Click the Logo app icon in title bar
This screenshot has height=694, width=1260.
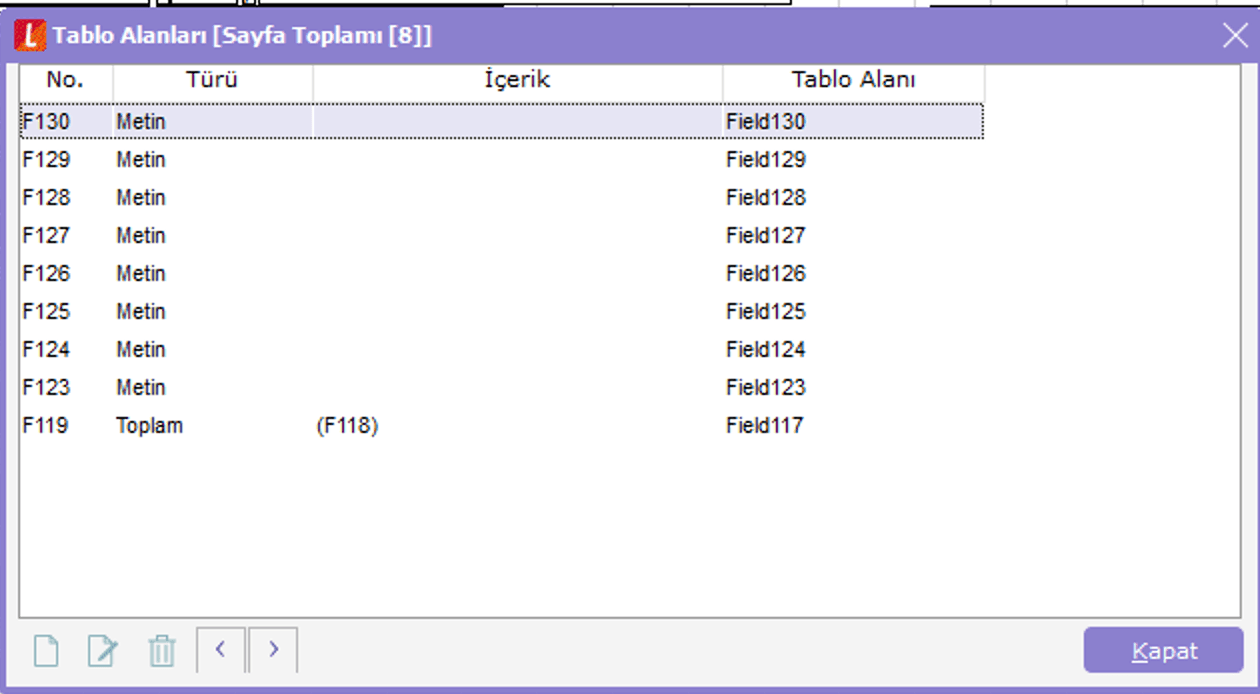click(30, 36)
